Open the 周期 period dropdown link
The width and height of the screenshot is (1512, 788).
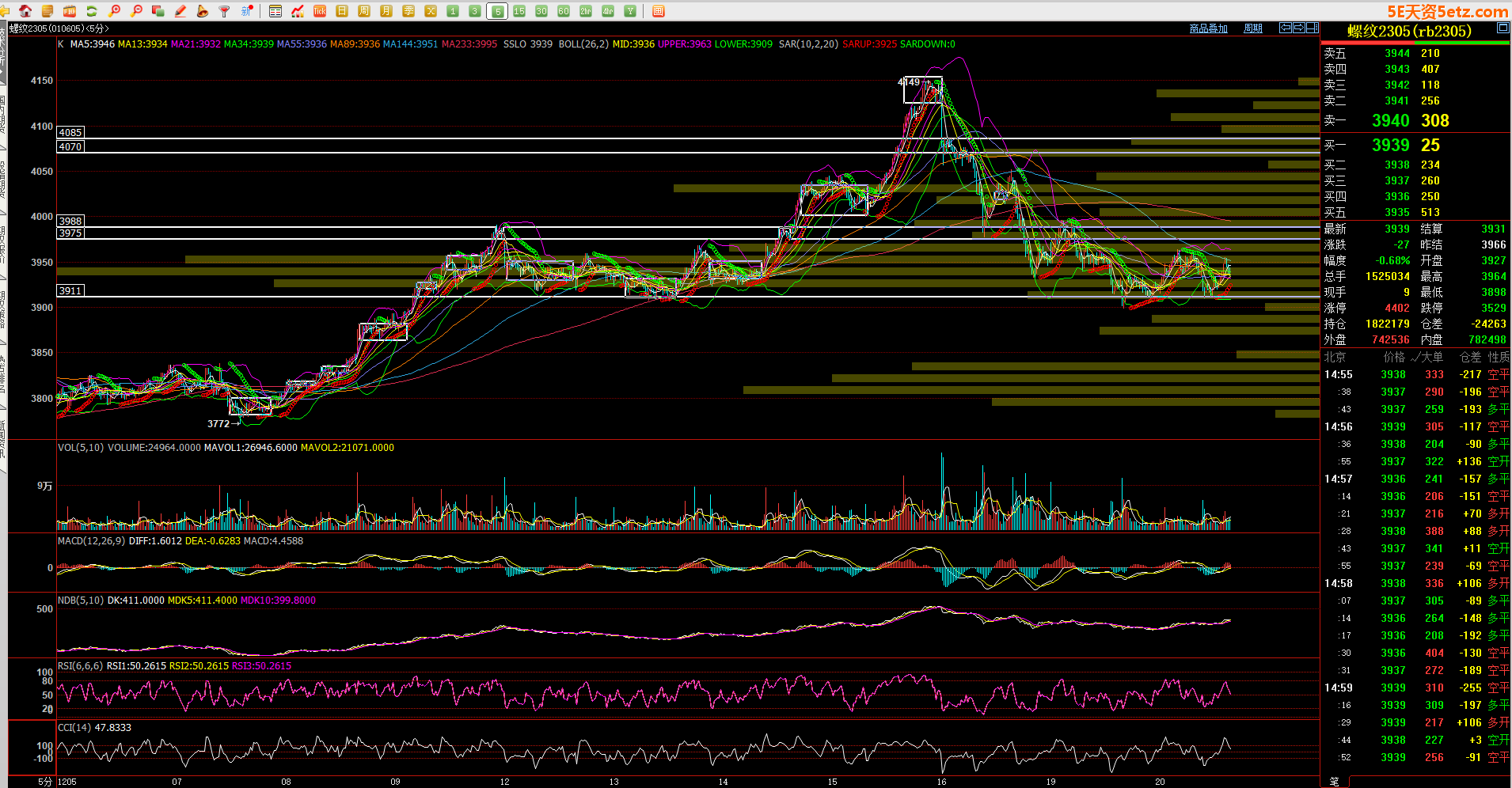click(1252, 28)
